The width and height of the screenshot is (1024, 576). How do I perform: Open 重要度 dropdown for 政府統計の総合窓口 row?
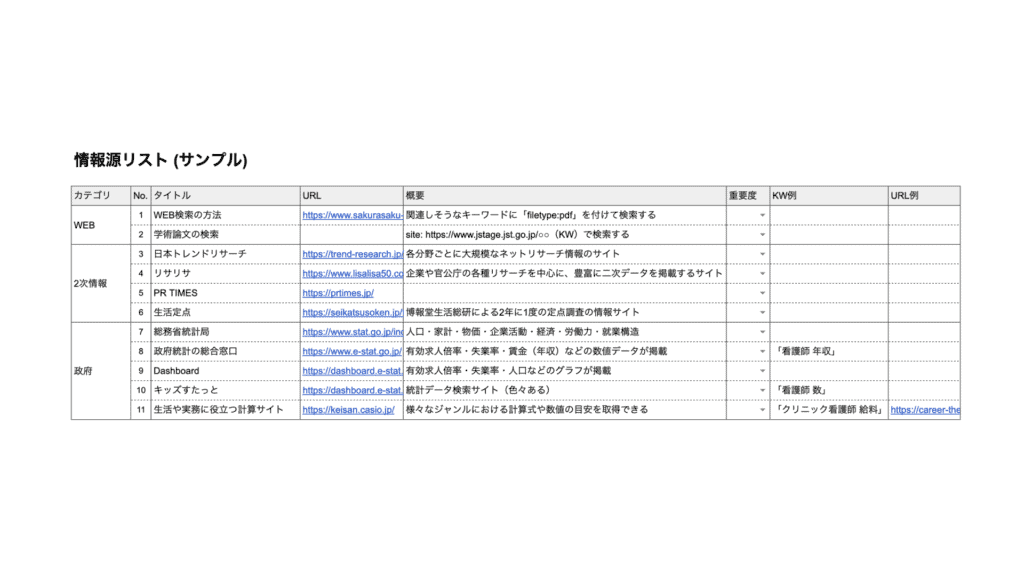coord(762,352)
